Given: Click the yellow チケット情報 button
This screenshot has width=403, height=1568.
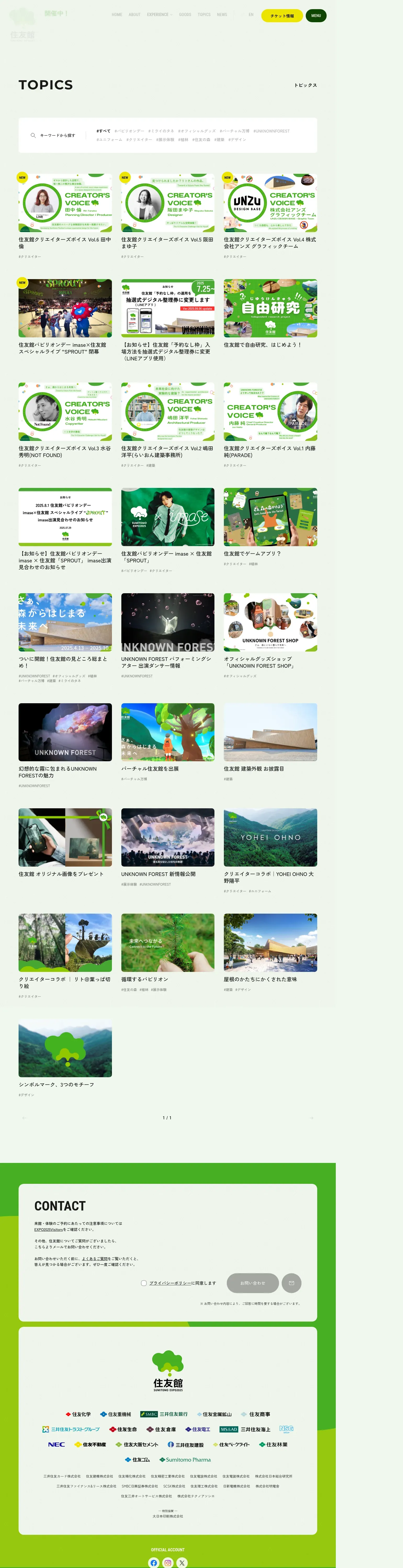Looking at the screenshot, I should point(282,16).
